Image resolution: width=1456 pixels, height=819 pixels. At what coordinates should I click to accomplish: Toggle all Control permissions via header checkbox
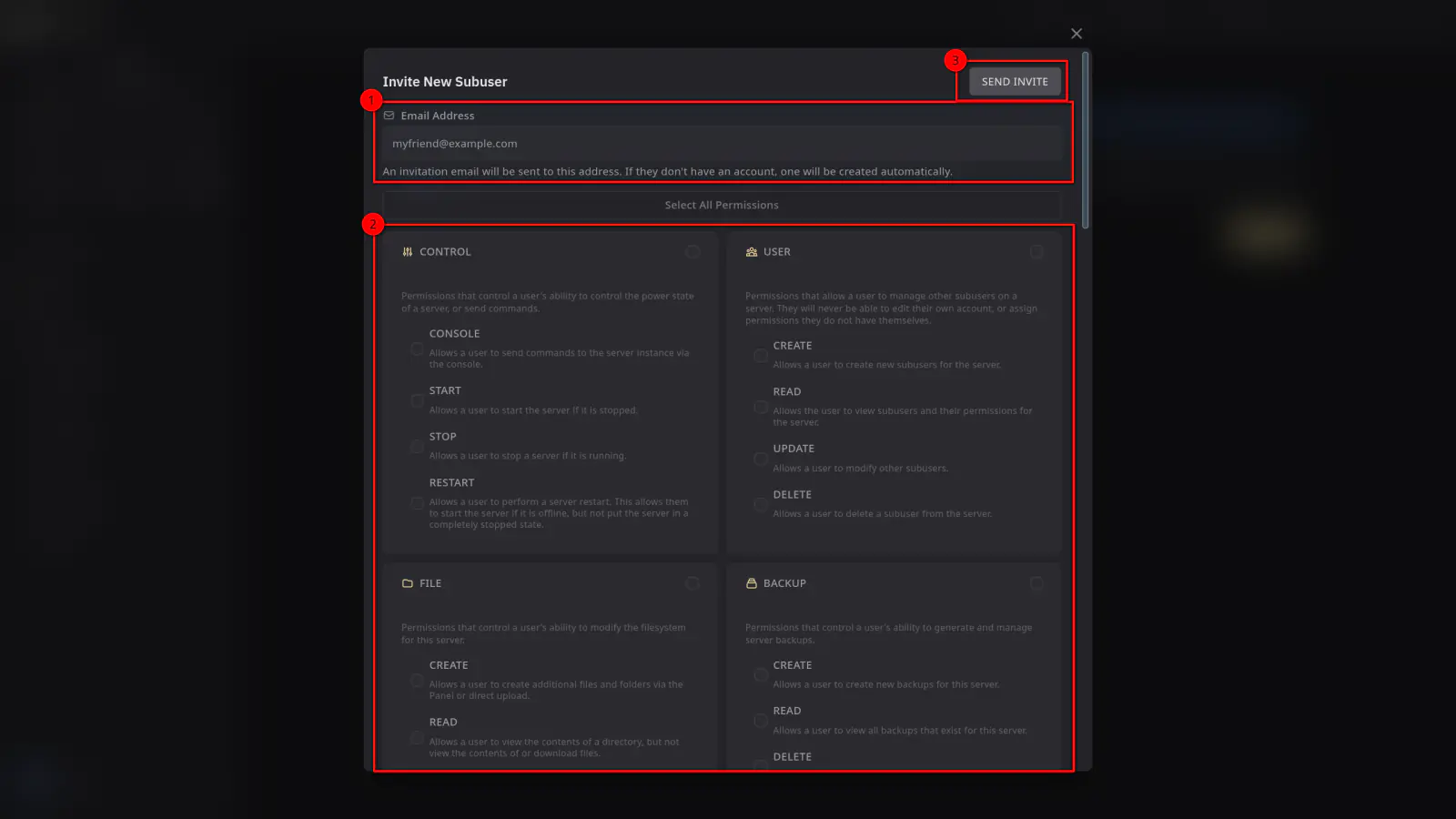click(693, 252)
